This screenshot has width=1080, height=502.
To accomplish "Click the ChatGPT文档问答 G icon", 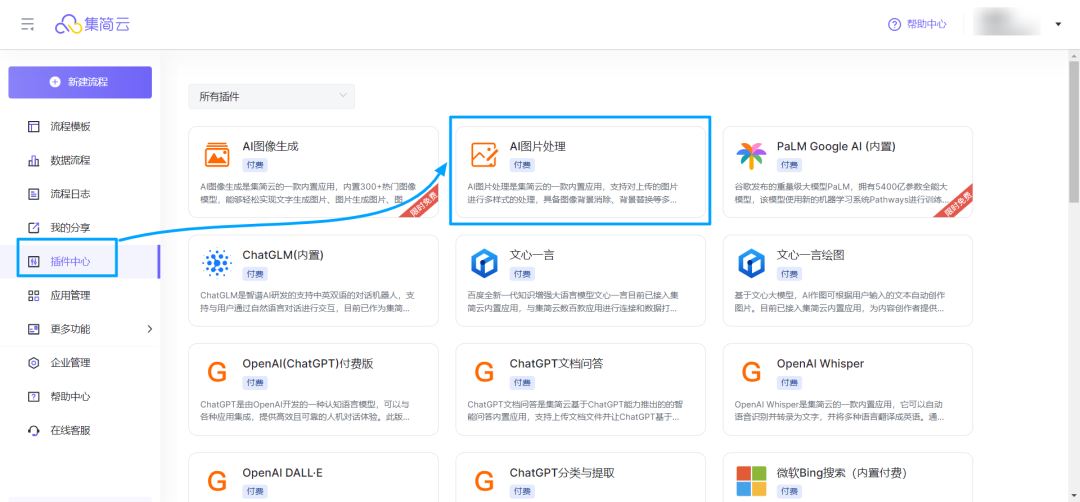I will tap(484, 372).
